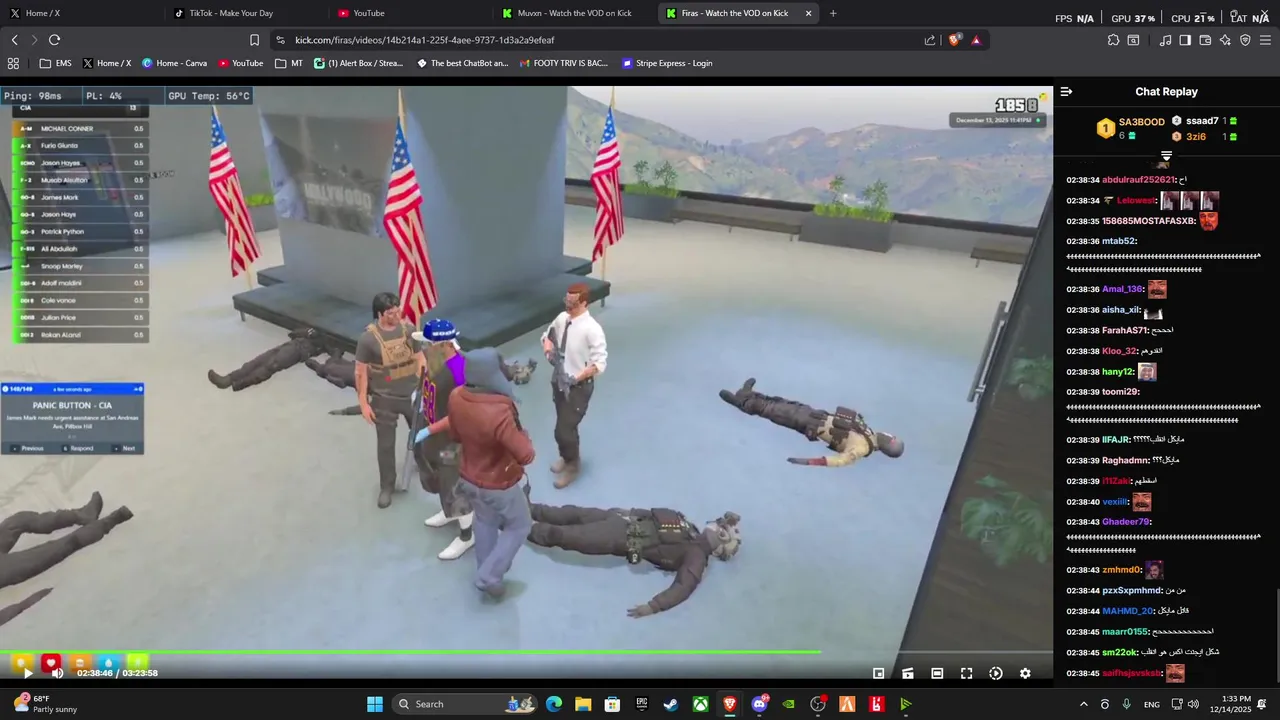Open a new browser tab
Viewport: 1280px width, 720px height.
click(833, 13)
